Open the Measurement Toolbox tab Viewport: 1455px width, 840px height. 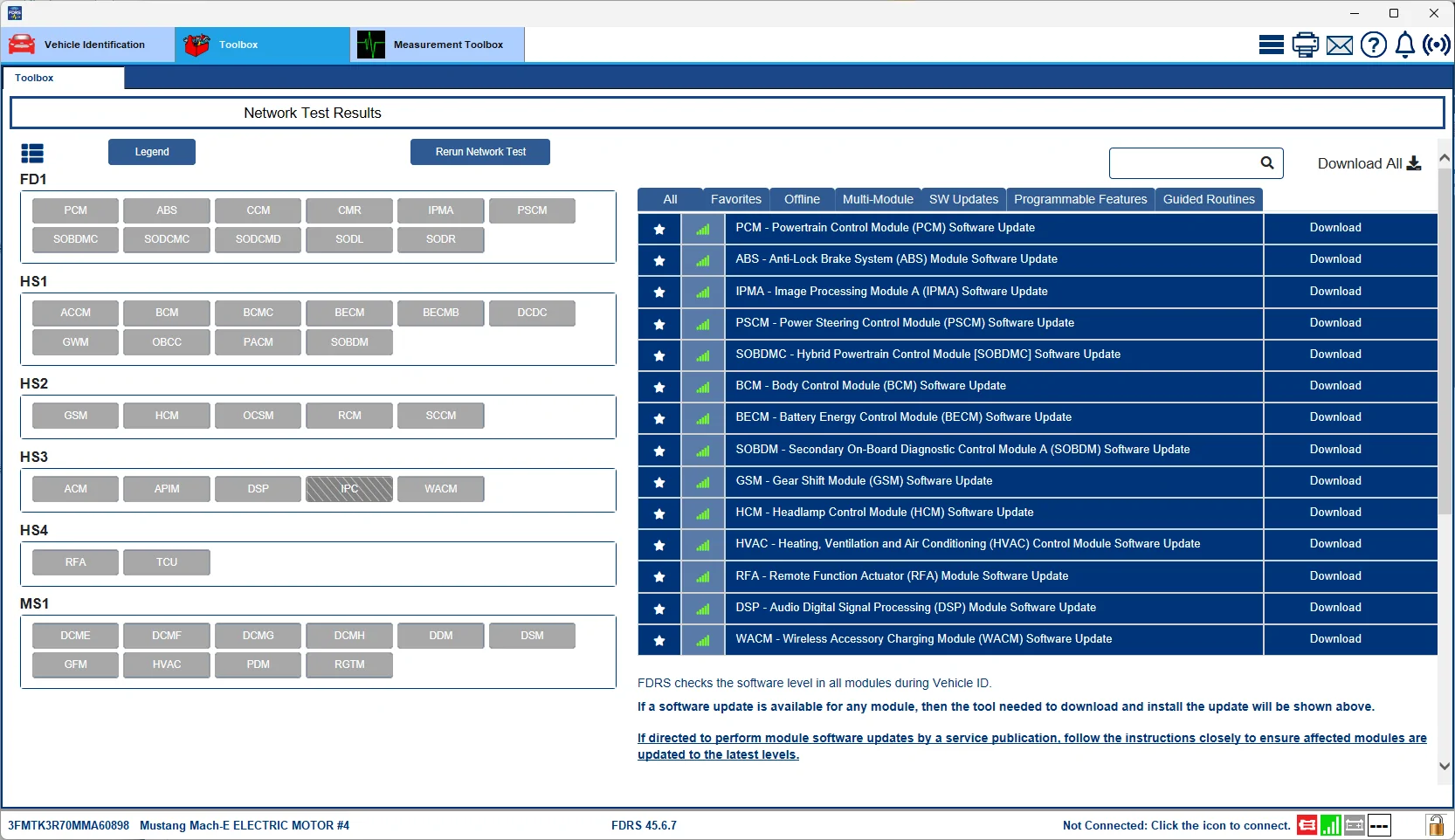point(438,45)
